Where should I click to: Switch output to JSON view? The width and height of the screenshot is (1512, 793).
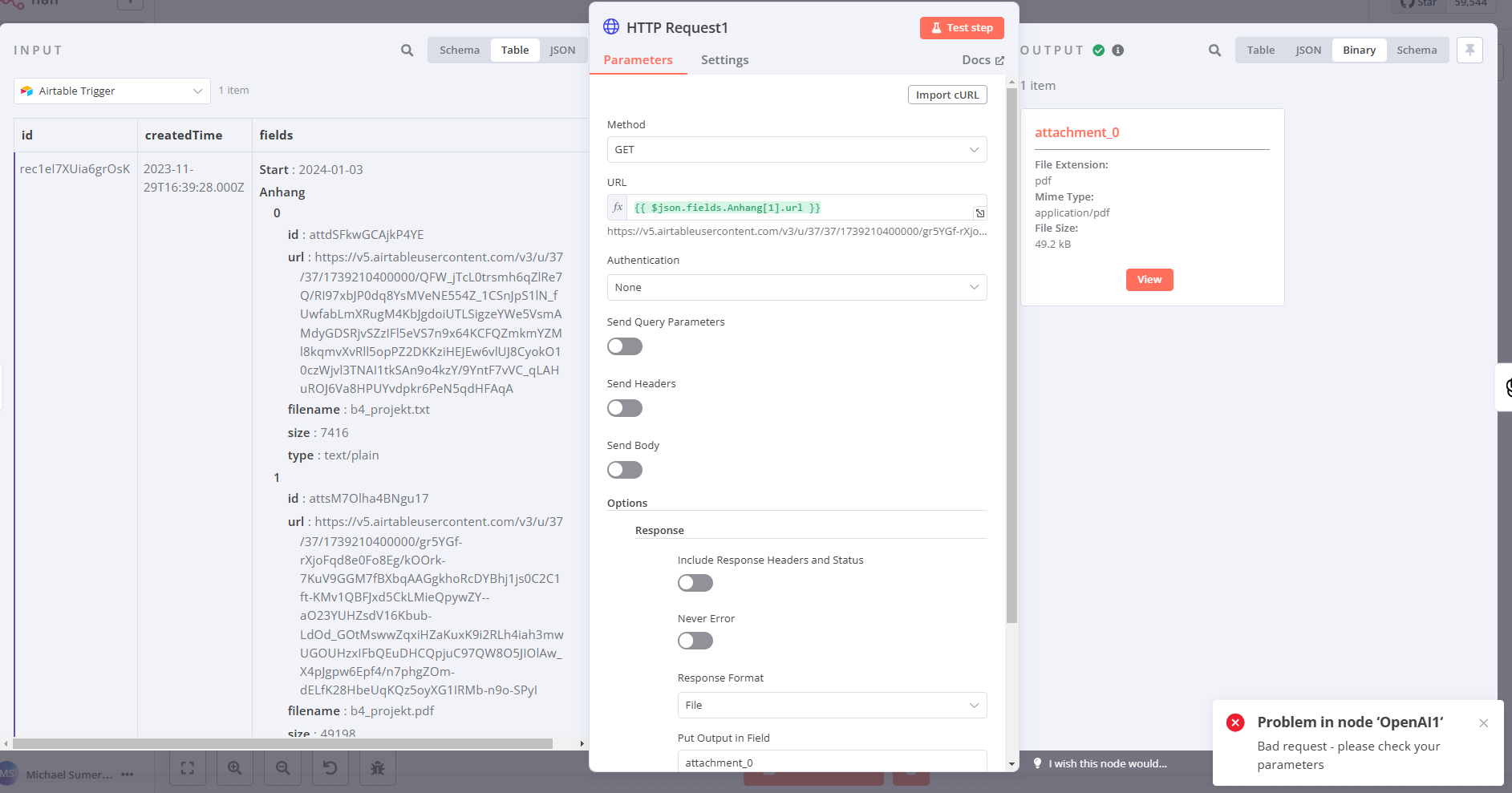coord(1308,50)
